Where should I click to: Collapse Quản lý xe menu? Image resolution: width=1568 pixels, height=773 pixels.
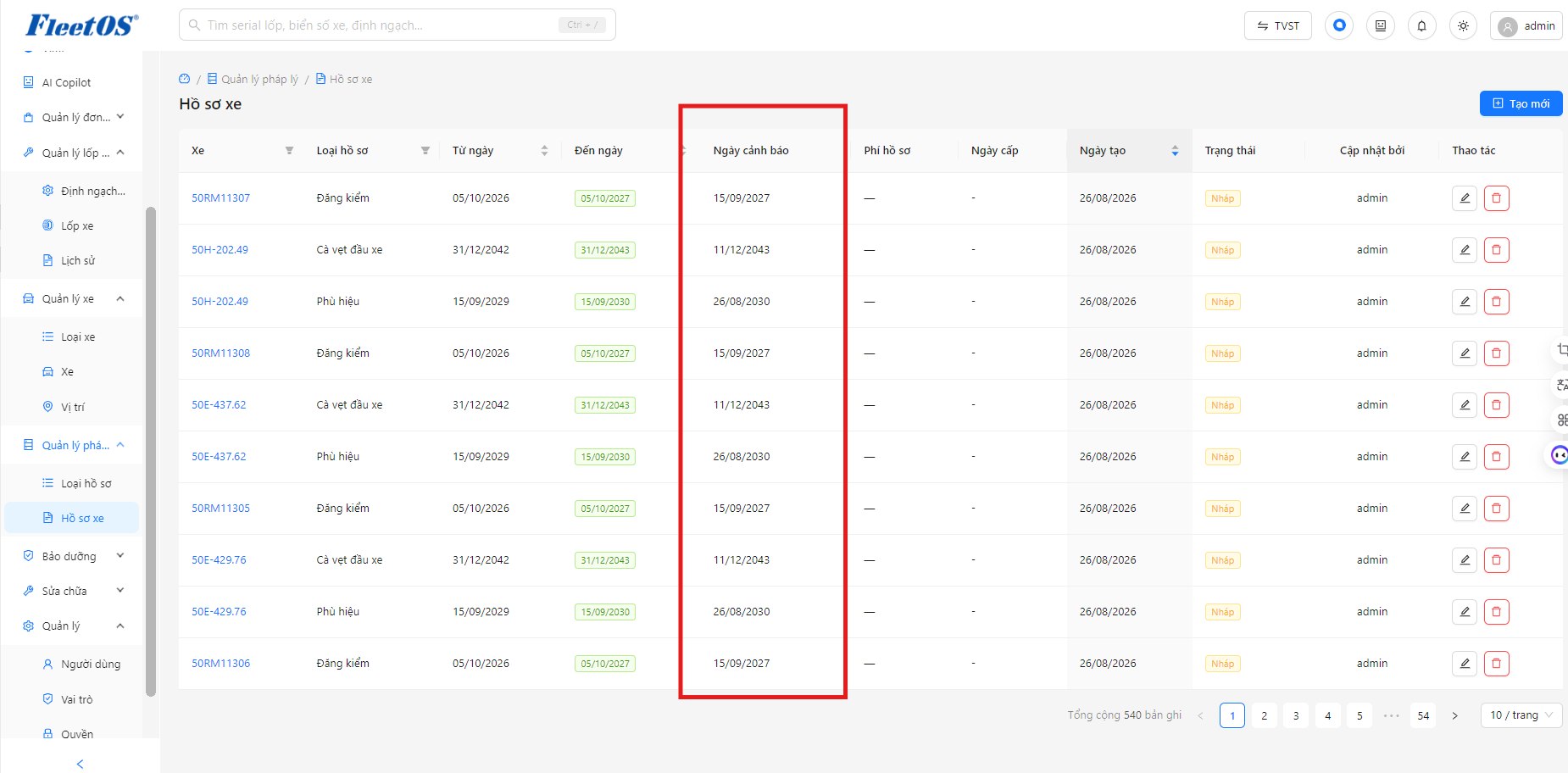(75, 298)
